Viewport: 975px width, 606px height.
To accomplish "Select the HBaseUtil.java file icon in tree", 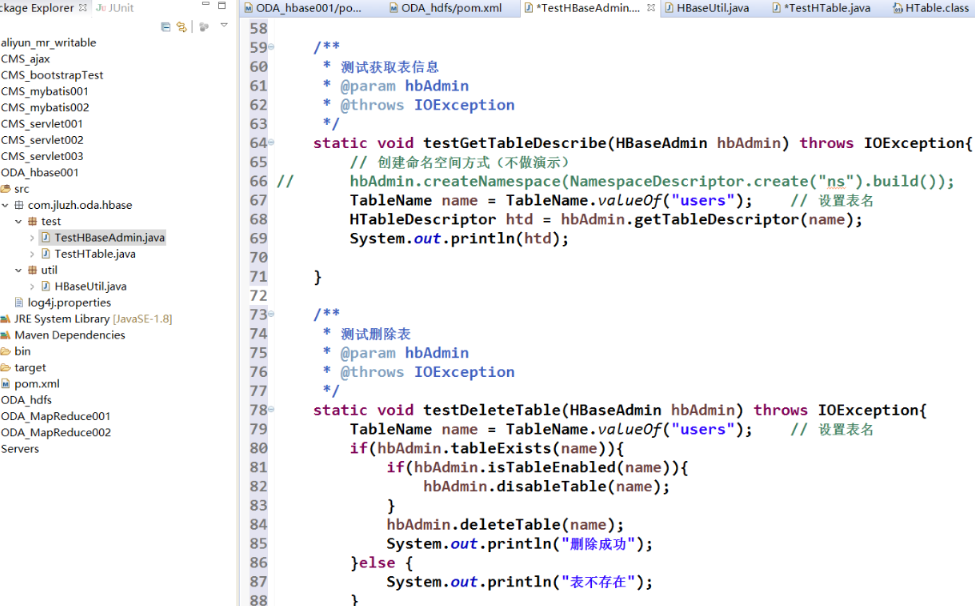I will (46, 286).
